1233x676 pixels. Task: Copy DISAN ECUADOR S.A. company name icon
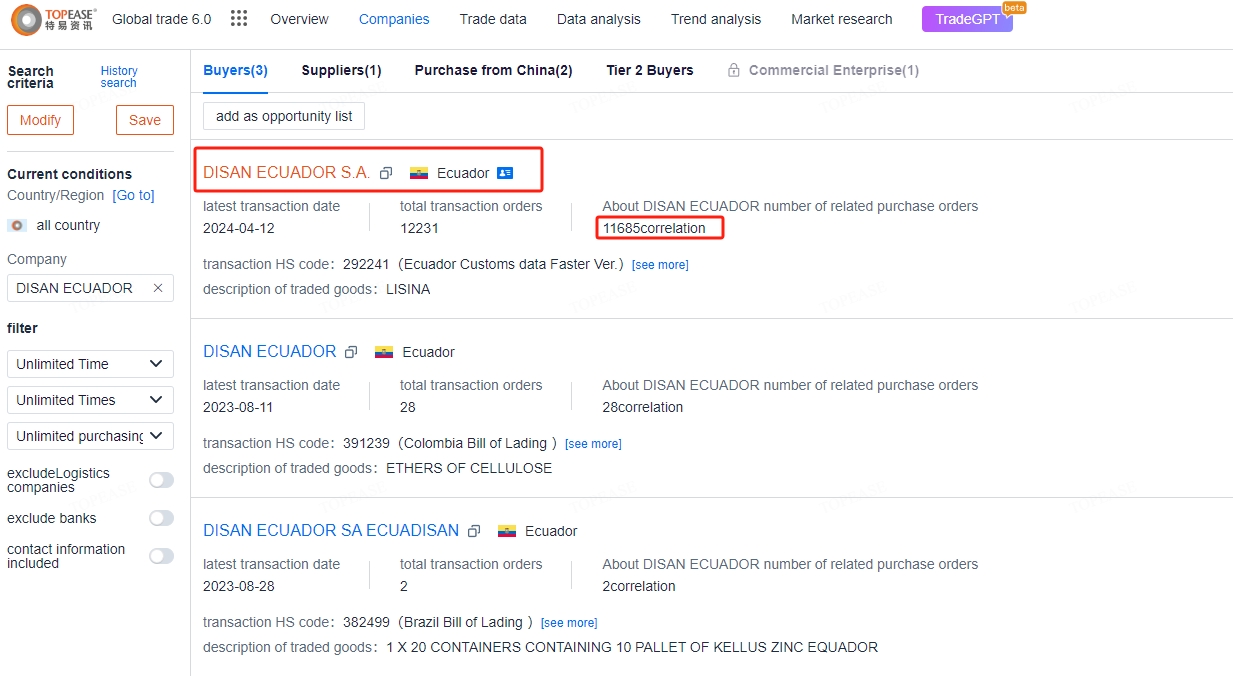(386, 173)
